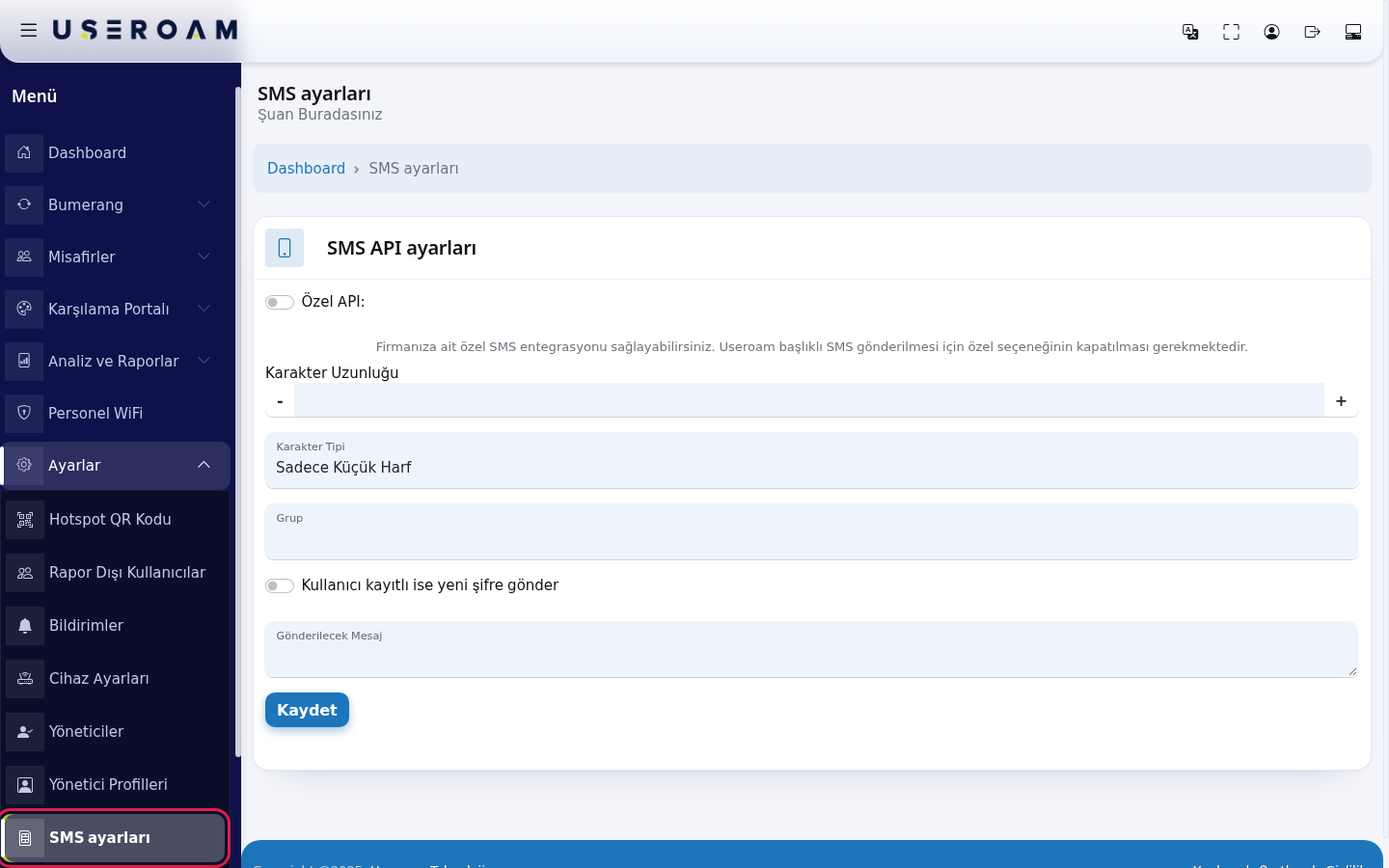
Task: Click the Karakter Uzunluğu input field
Action: [x=809, y=400]
